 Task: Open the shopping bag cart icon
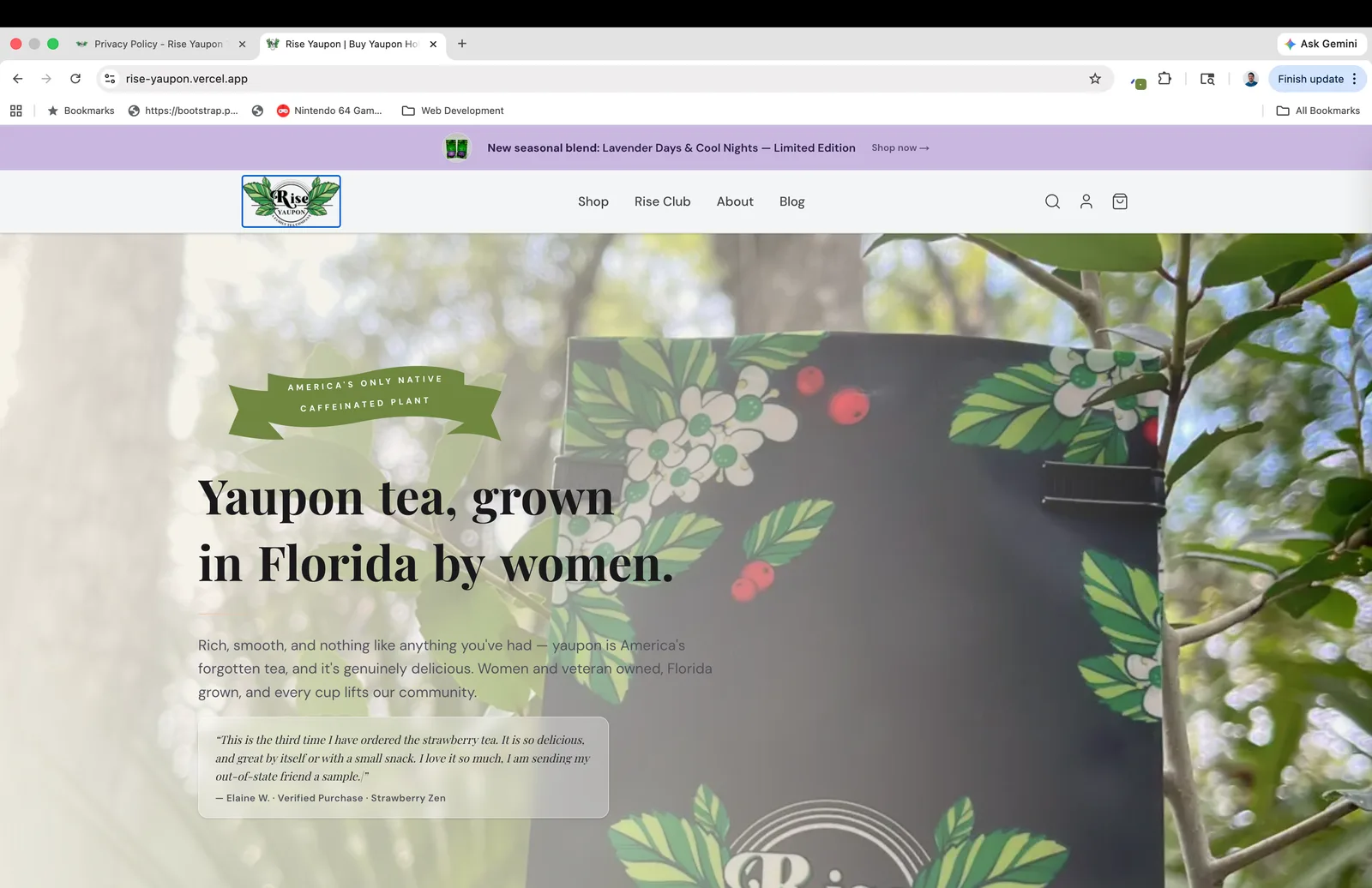point(1120,201)
